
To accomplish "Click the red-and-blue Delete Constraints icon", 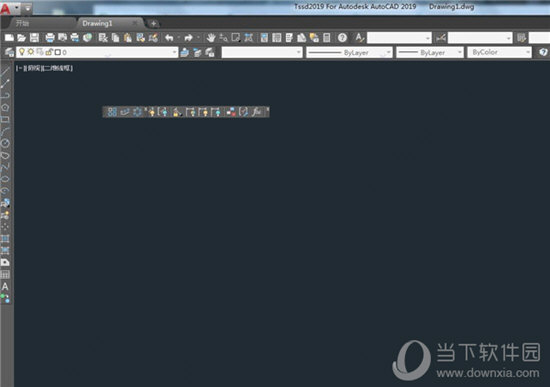I will coord(230,112).
